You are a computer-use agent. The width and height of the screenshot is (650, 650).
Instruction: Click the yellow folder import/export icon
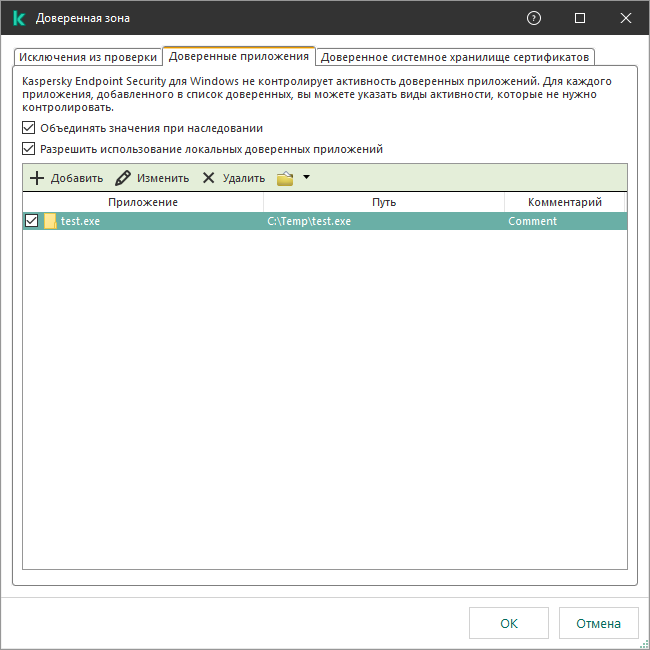pyautogui.click(x=285, y=178)
